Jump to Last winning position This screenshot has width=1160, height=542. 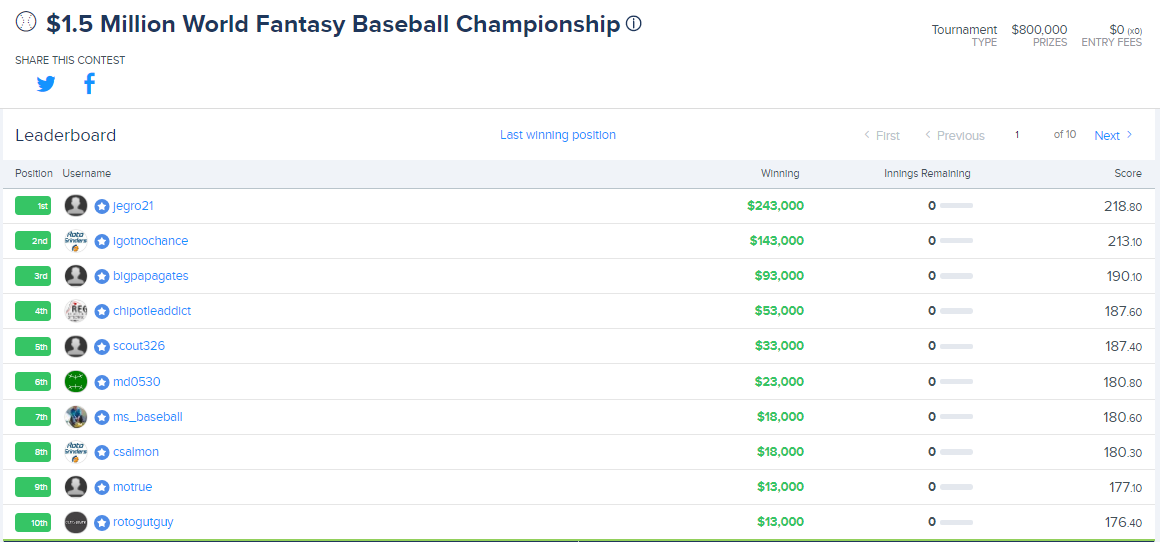[x=558, y=135]
